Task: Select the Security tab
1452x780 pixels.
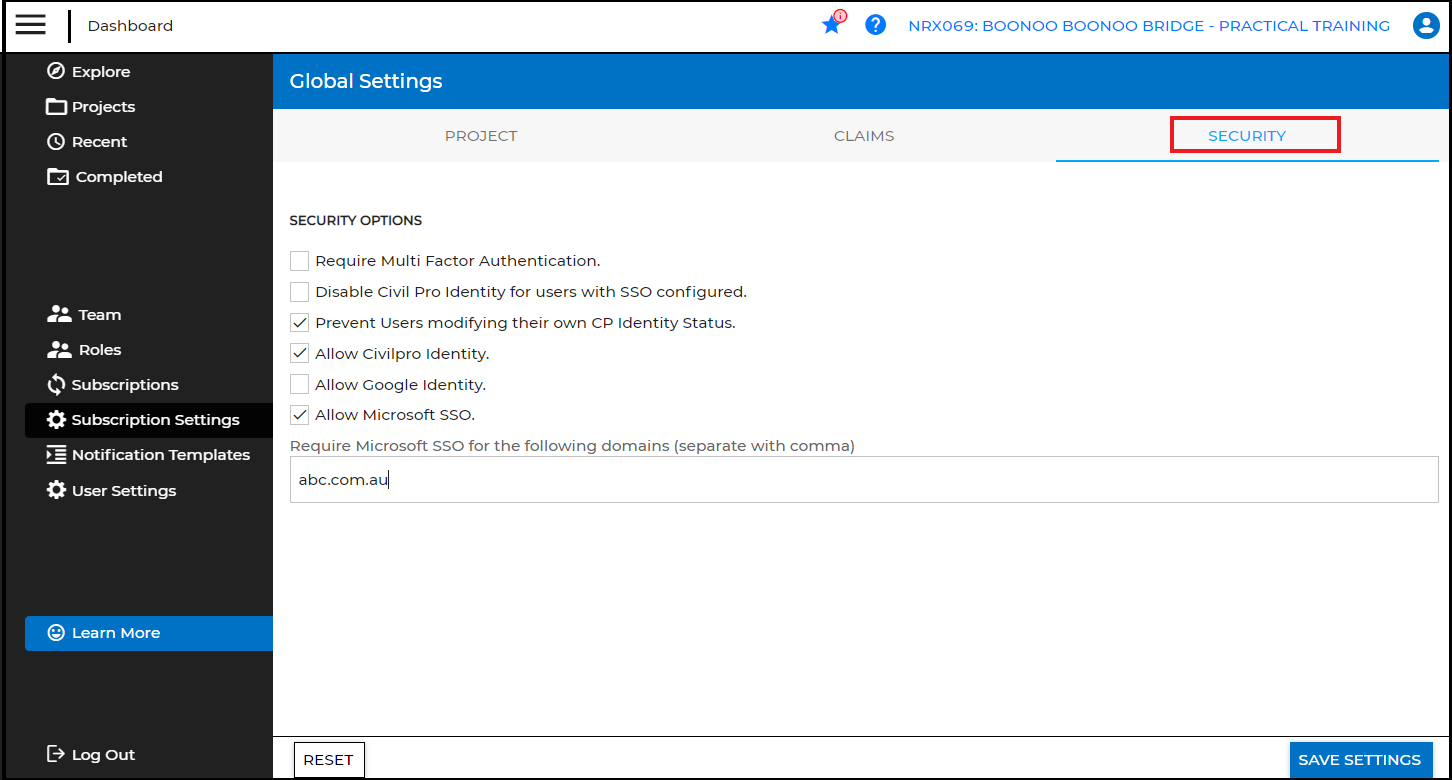Action: tap(1247, 136)
